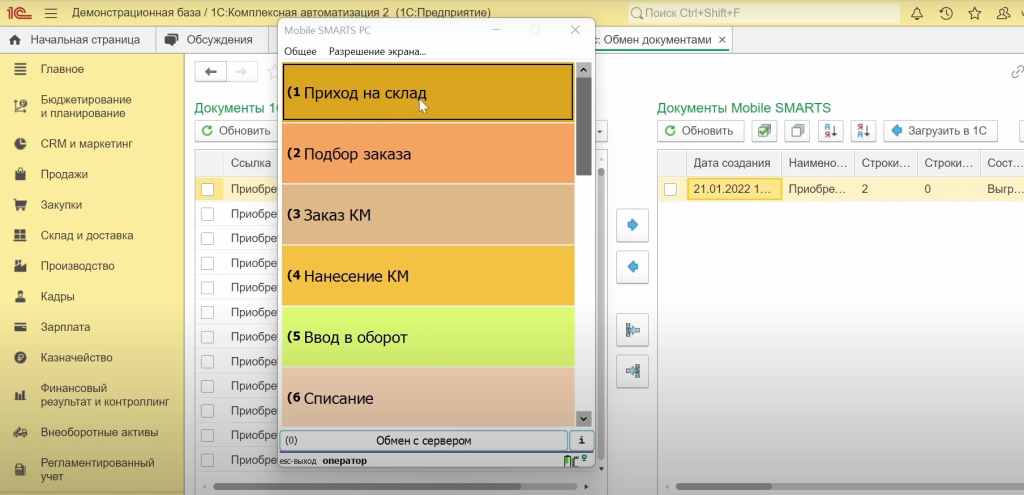
Task: Open the history clock icon
Action: coord(946,13)
